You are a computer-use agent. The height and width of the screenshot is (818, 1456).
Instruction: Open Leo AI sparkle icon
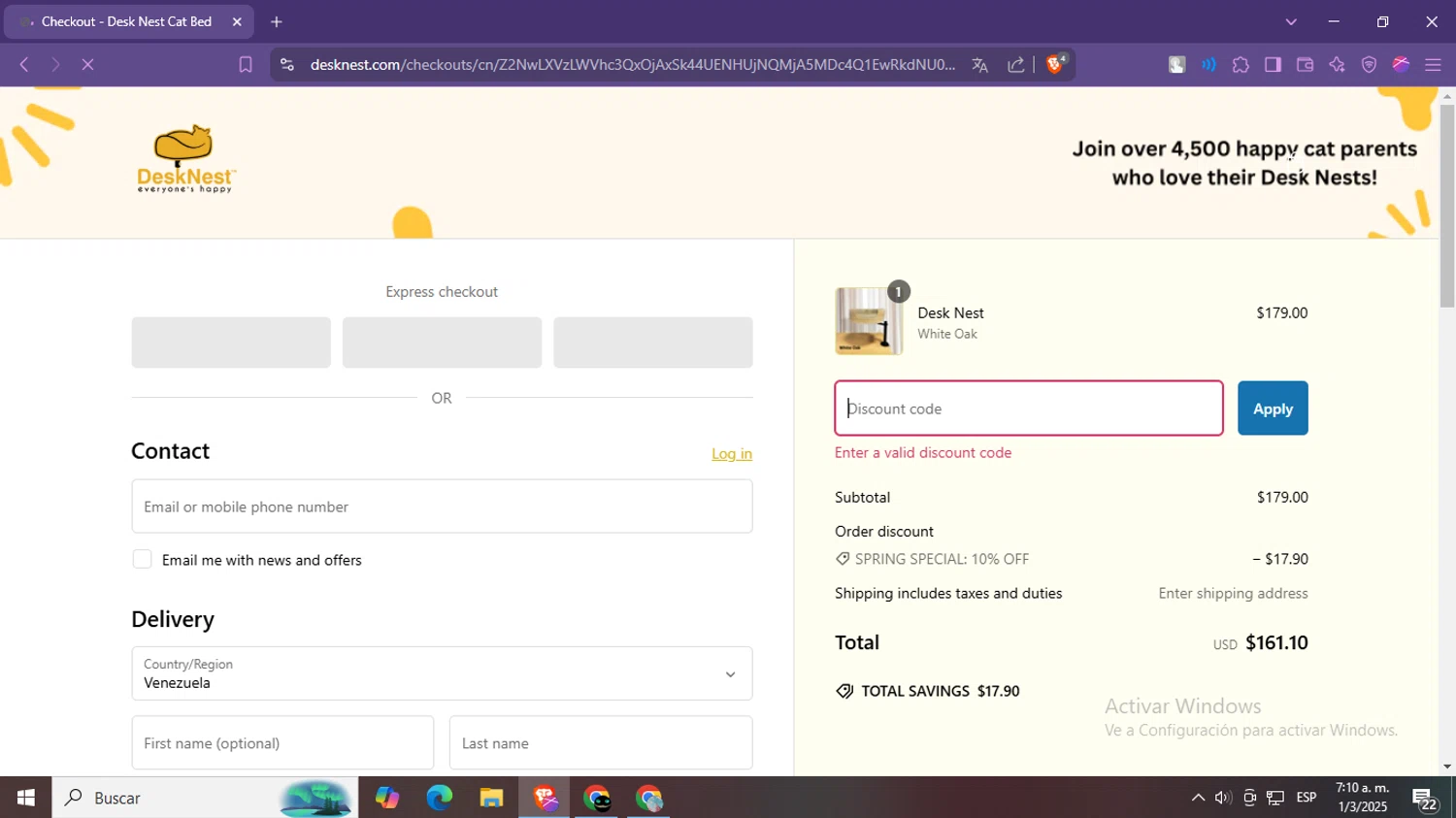(x=1337, y=65)
